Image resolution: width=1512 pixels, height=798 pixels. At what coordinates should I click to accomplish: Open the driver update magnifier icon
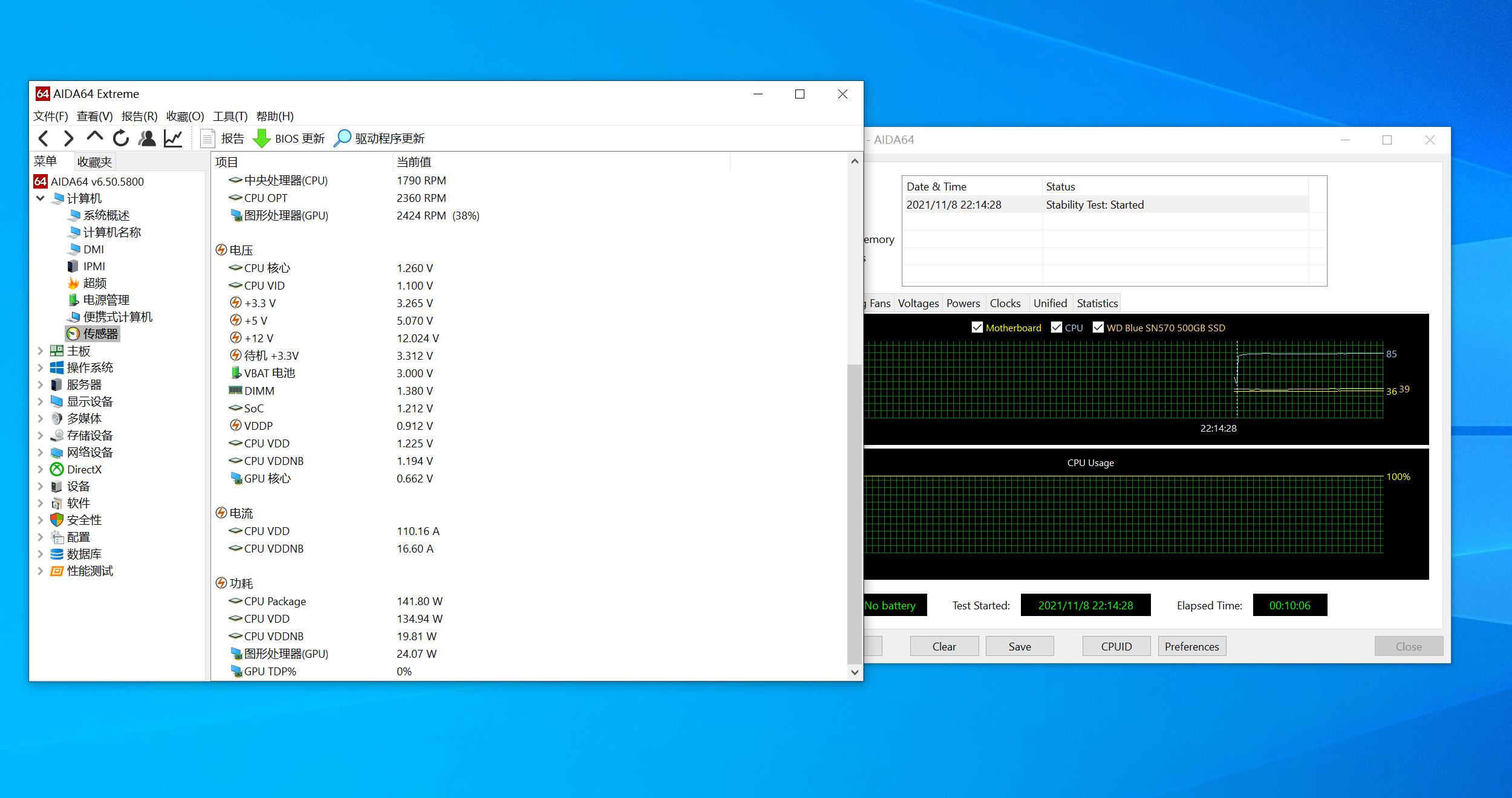pos(342,138)
